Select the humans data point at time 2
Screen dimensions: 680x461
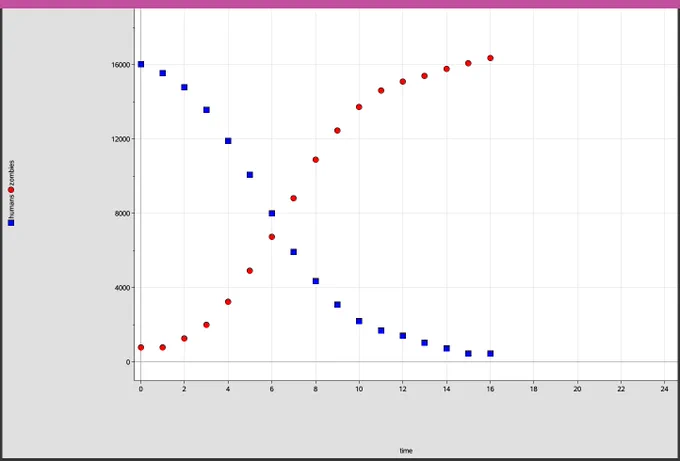point(184,87)
